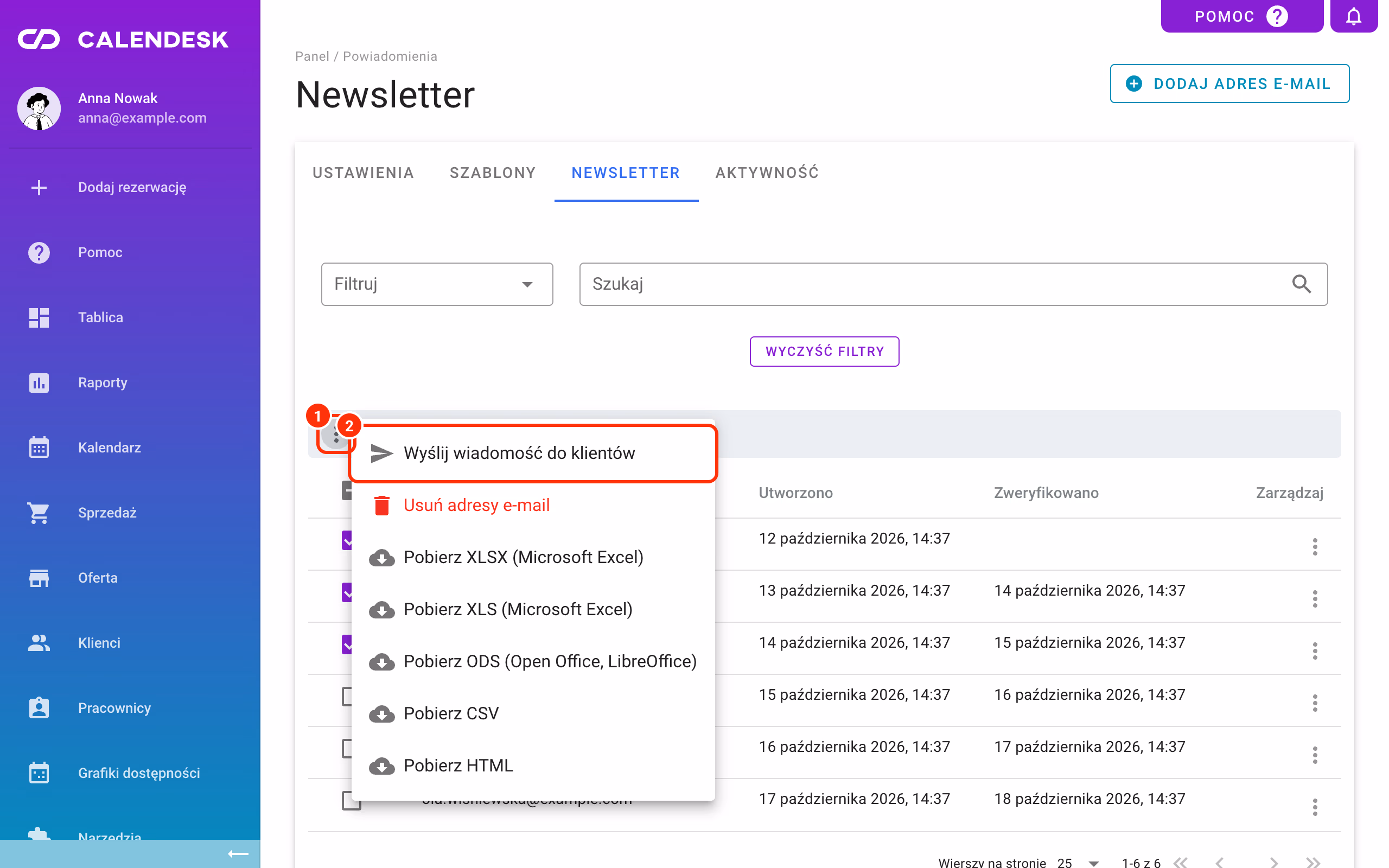Open row menu for 15 października 2026 entry

[x=1314, y=703]
